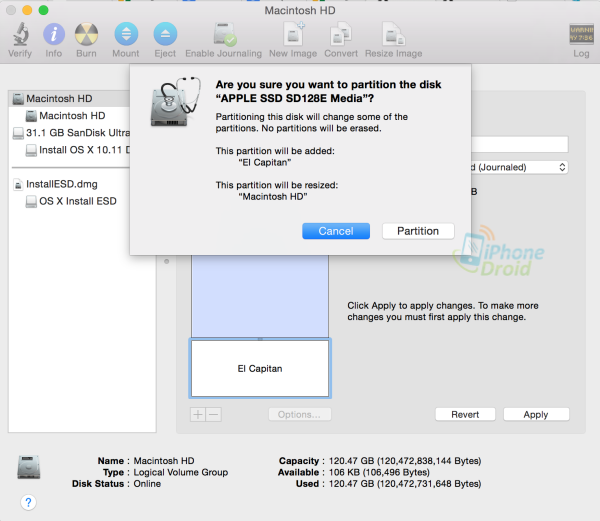Viewport: 600px width, 521px height.
Task: Click the partition name text field
Action: 520,144
